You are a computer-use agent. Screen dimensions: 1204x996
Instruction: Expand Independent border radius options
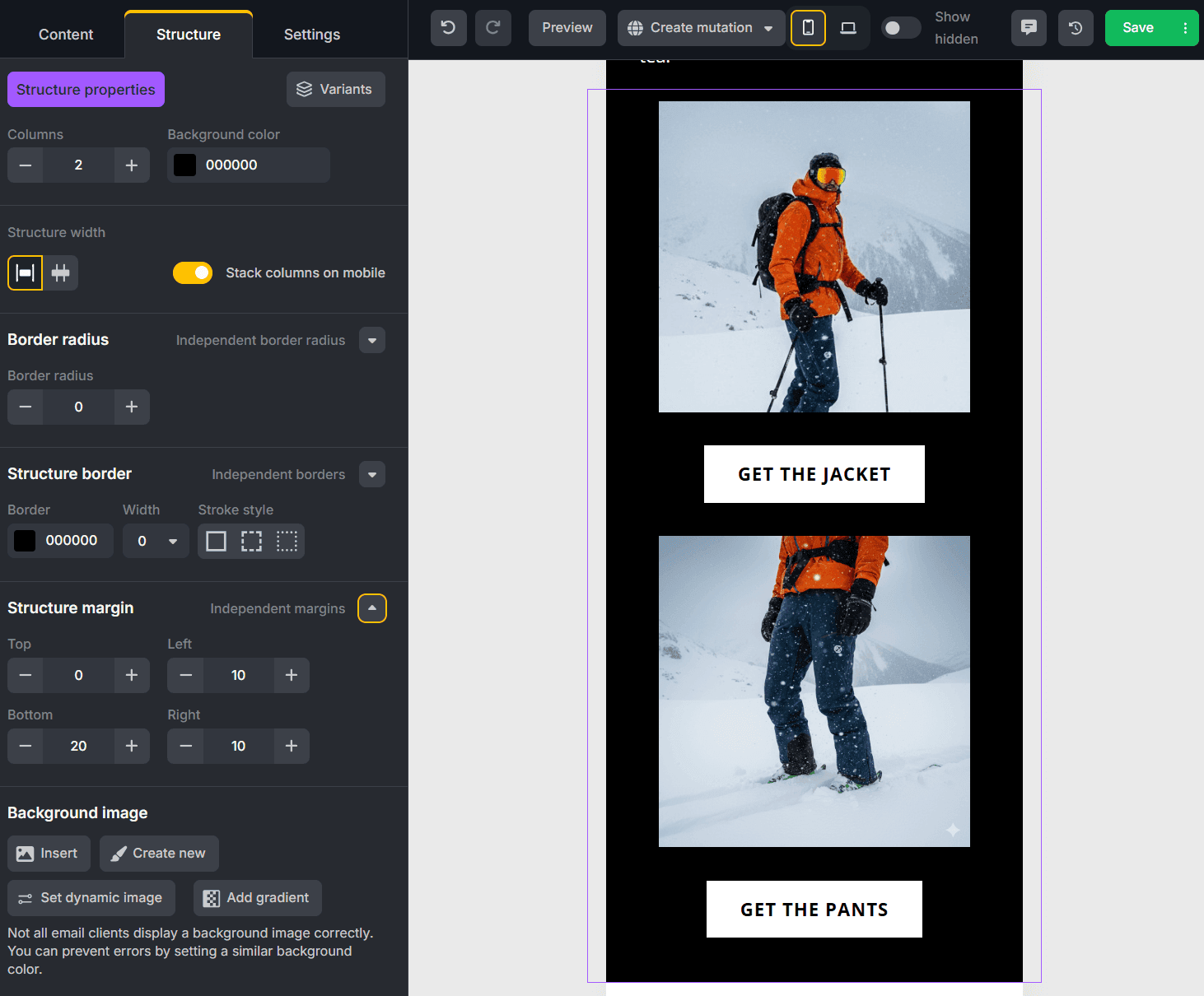372,341
